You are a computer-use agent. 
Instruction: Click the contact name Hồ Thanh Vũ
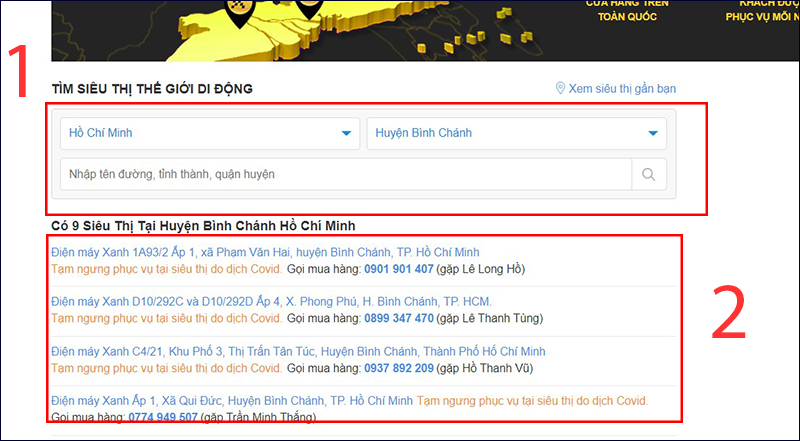495,368
